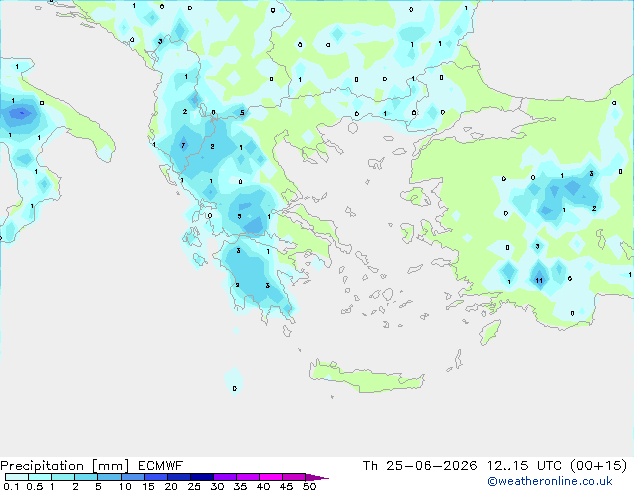The height and width of the screenshot is (490, 634).
Task: Pick the 45–50 mm legend color swatch
Action: (x=294, y=477)
